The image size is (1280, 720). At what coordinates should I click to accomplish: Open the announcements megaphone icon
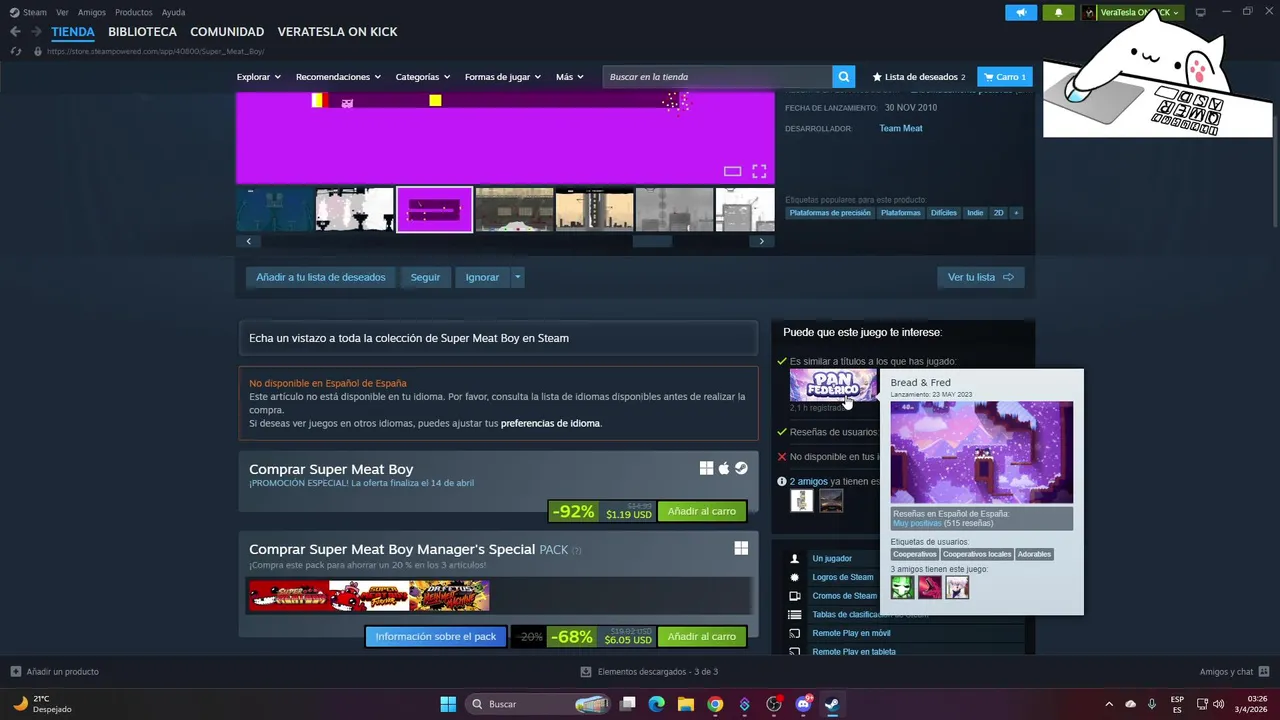(1021, 12)
